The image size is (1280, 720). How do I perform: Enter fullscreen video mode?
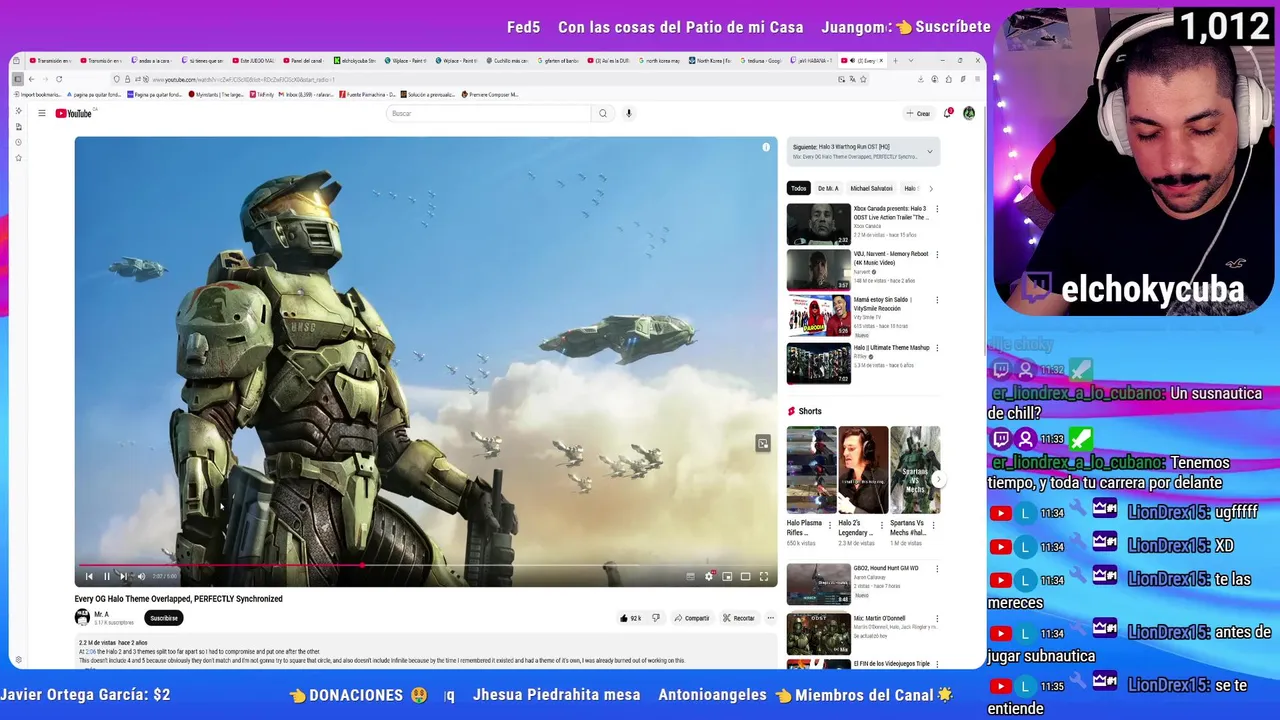pyautogui.click(x=764, y=576)
